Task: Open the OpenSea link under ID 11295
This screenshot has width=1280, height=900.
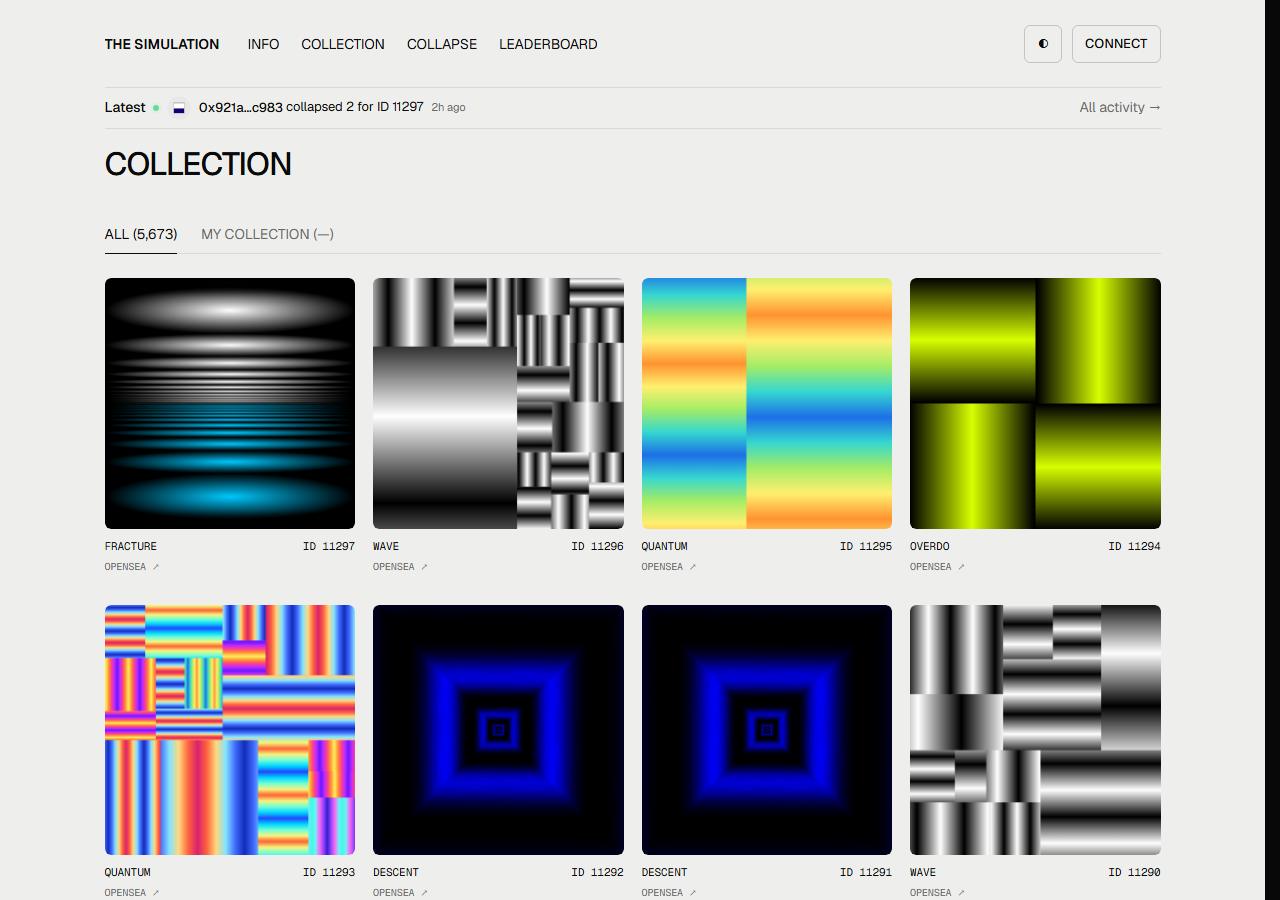Action: click(x=669, y=567)
